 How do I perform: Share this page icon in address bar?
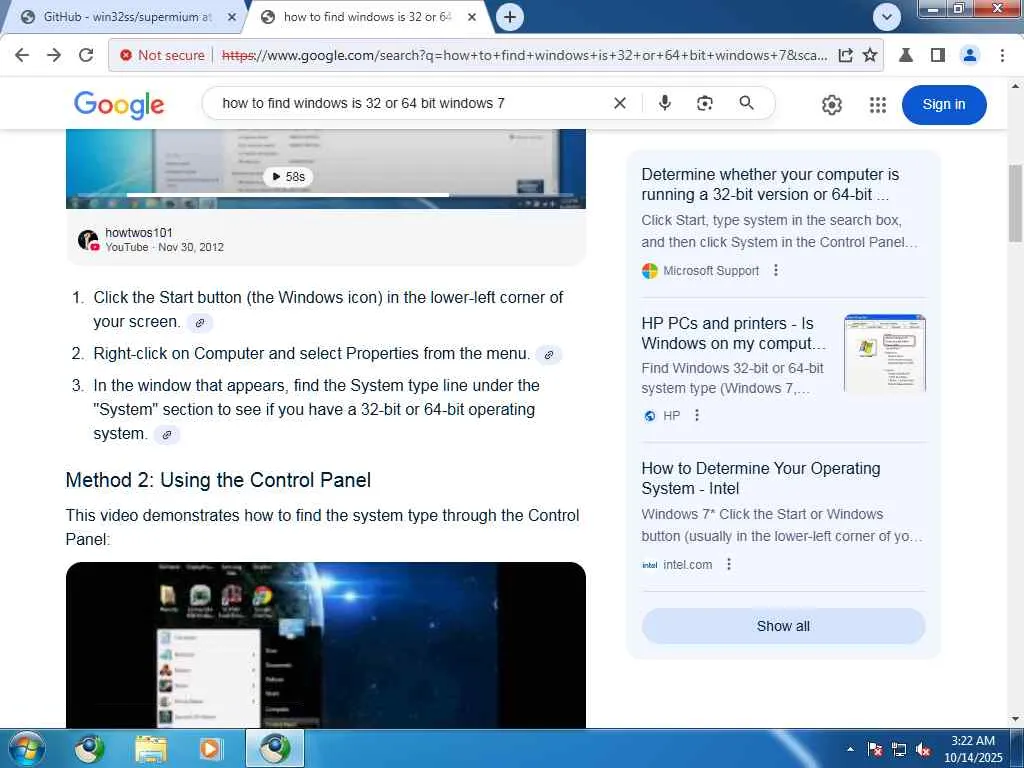[845, 55]
